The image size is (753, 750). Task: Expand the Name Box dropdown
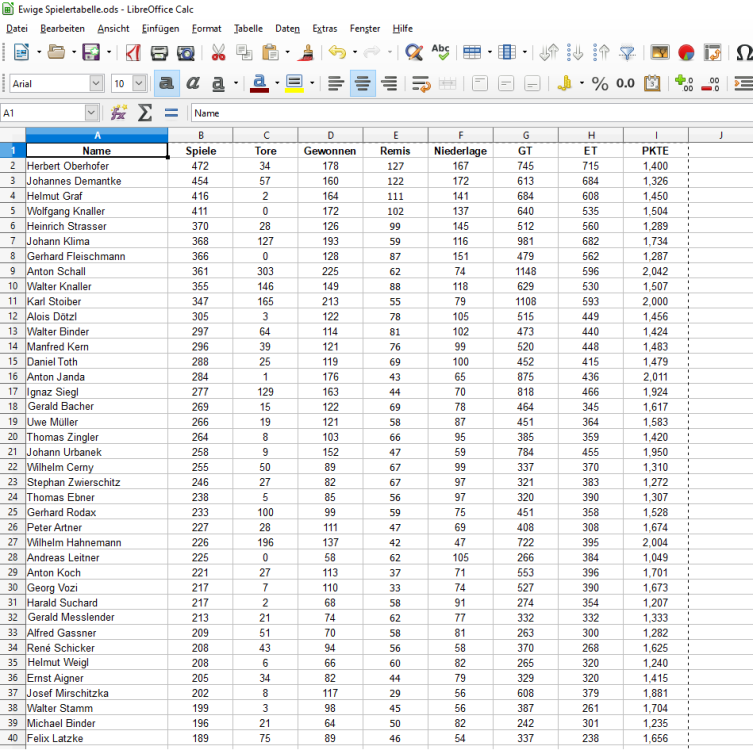pos(92,113)
